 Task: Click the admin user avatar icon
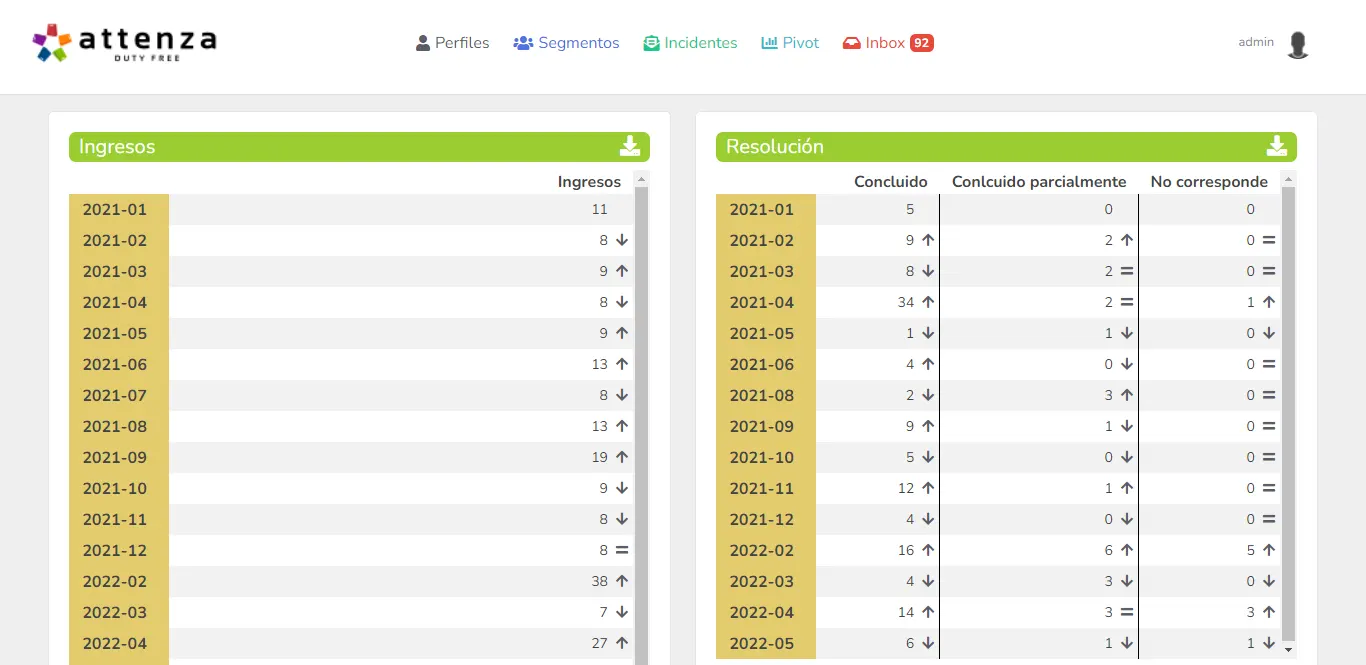pyautogui.click(x=1297, y=44)
